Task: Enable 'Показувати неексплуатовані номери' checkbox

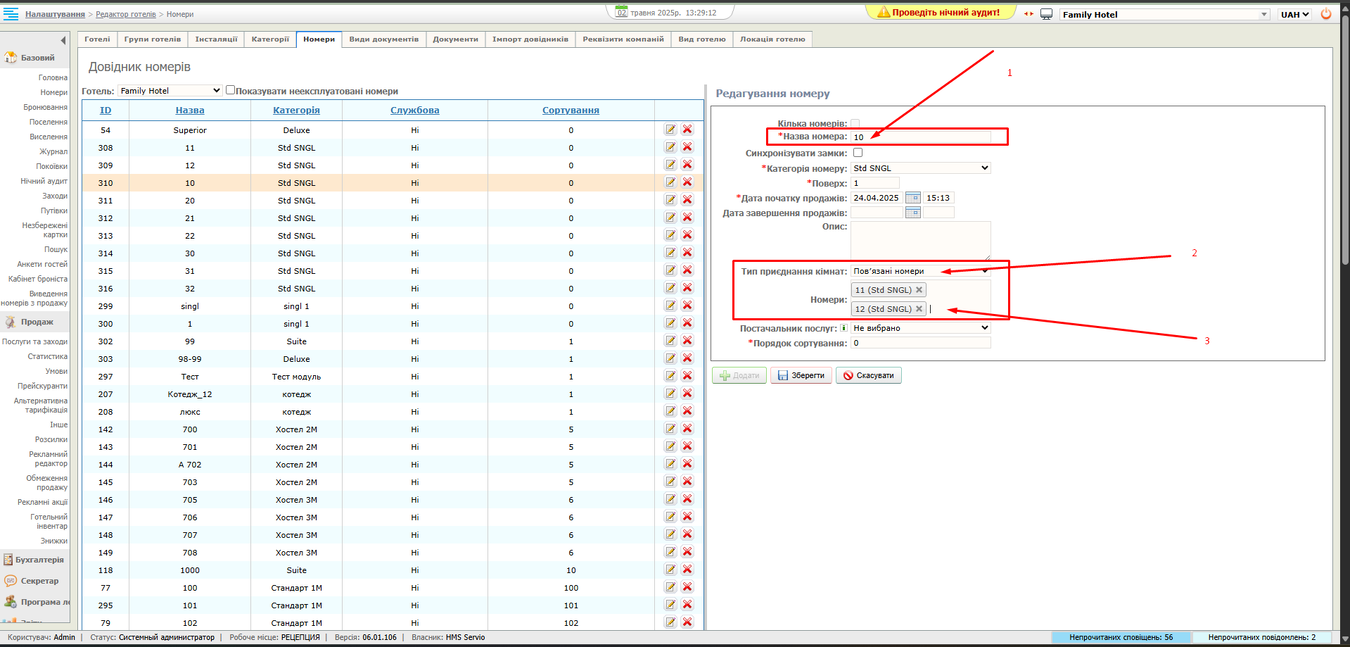Action: 231,90
